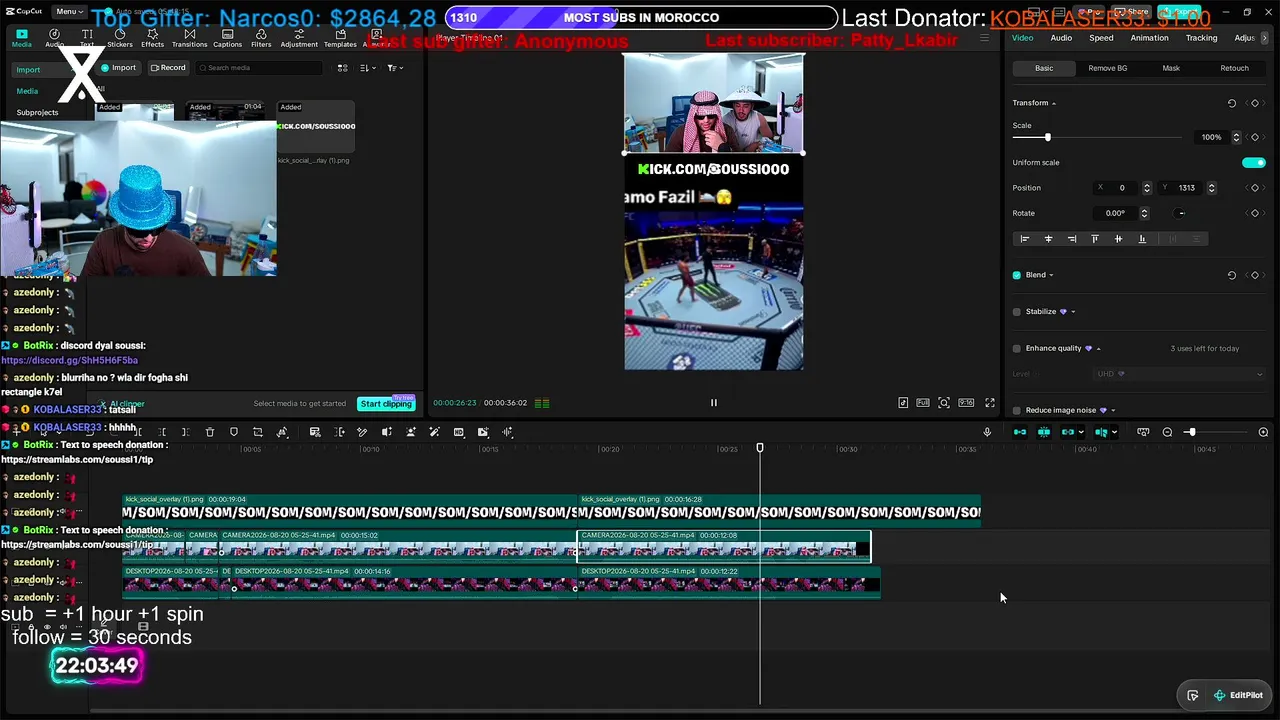Expand the Blend section arrow
Viewport: 1280px width, 720px height.
tap(1051, 275)
